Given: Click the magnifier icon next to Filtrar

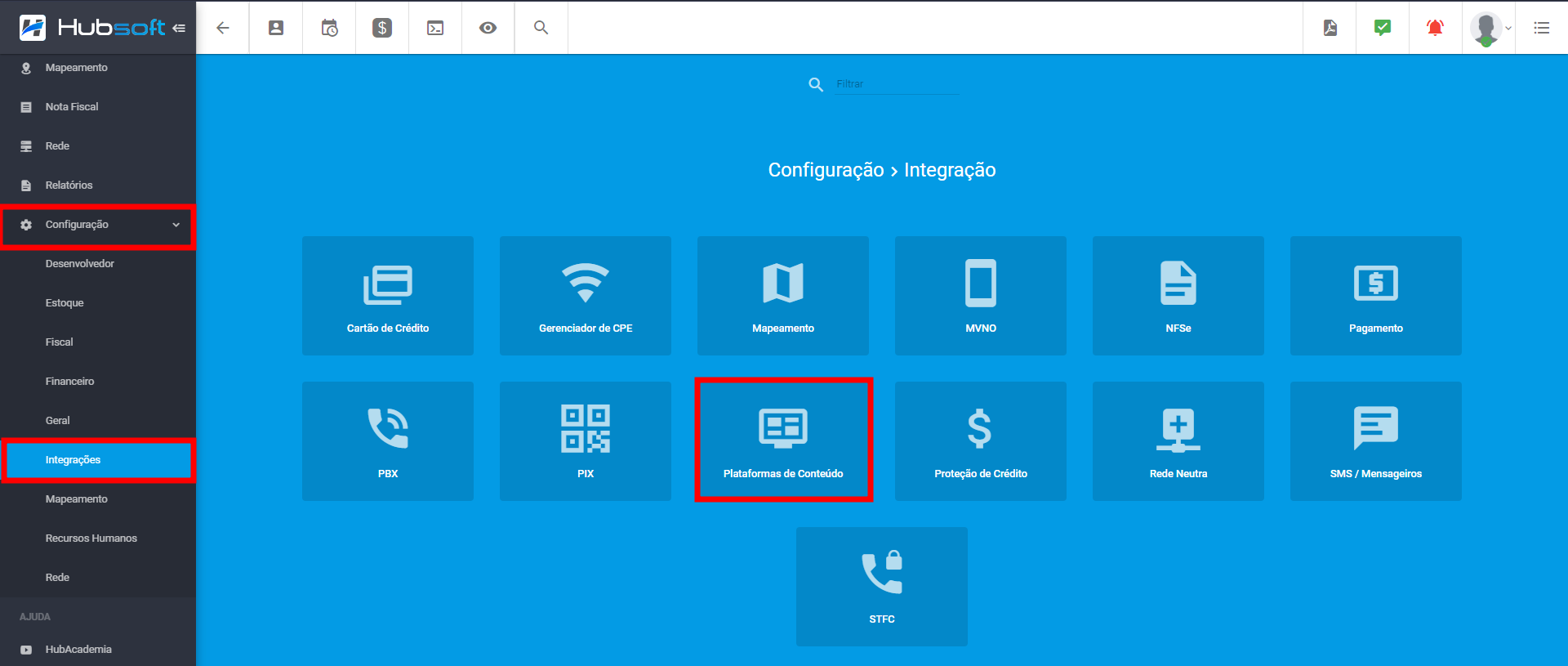Looking at the screenshot, I should [x=816, y=84].
